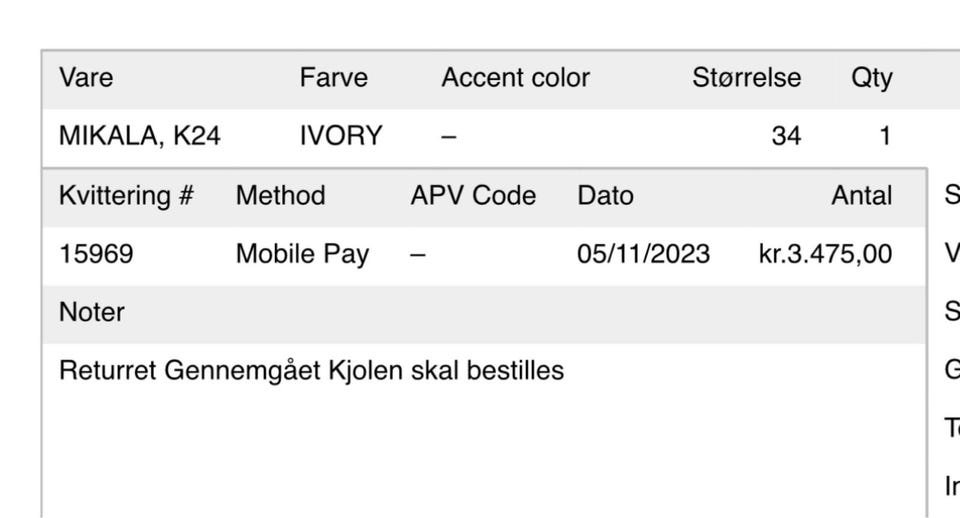Click the Accent color column header
Viewport: 960px width, 518px height.
pos(515,78)
